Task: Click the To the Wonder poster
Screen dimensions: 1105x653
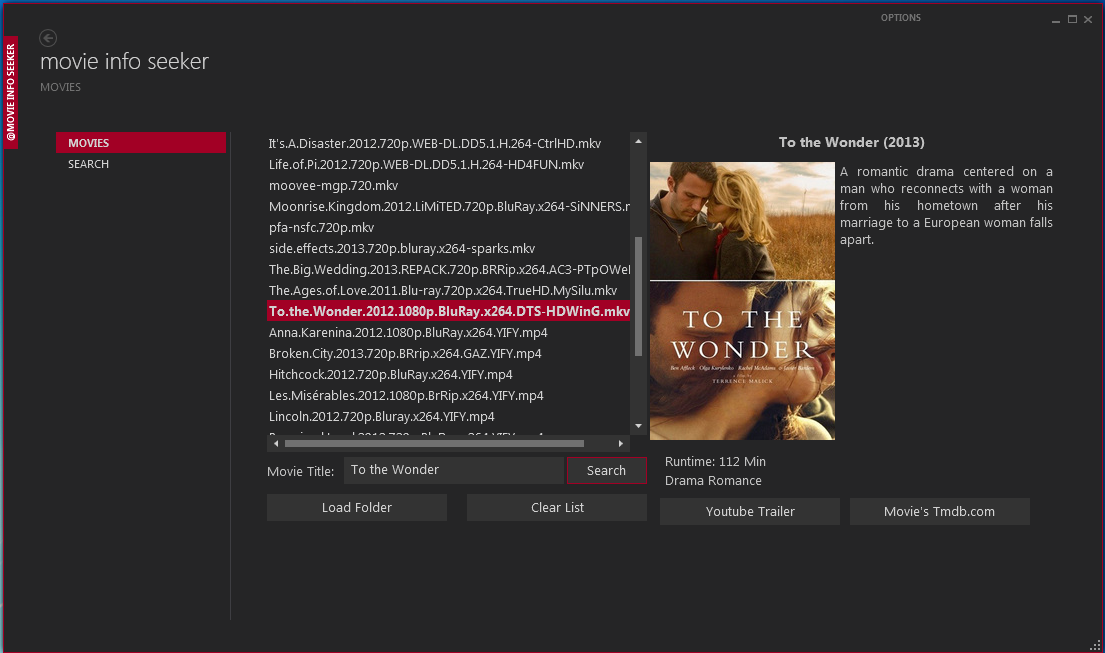Action: (x=742, y=301)
